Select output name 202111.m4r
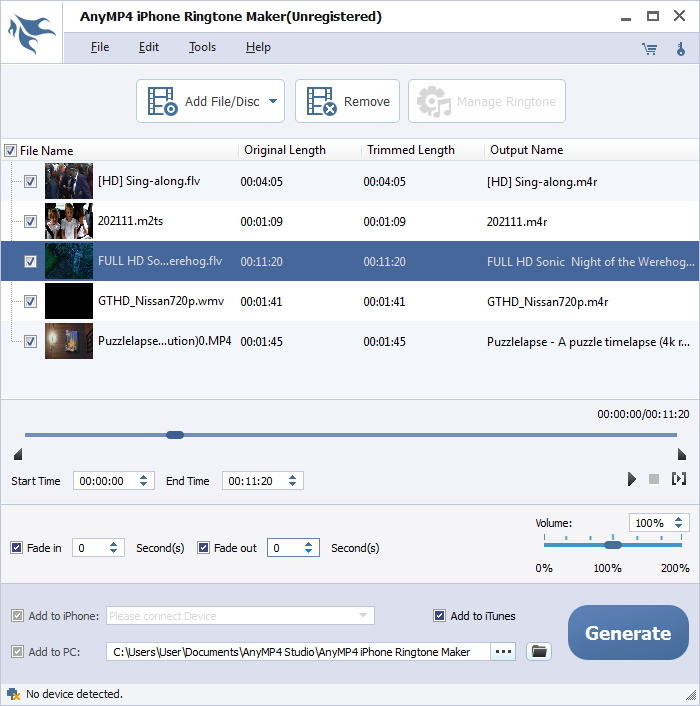 point(517,222)
